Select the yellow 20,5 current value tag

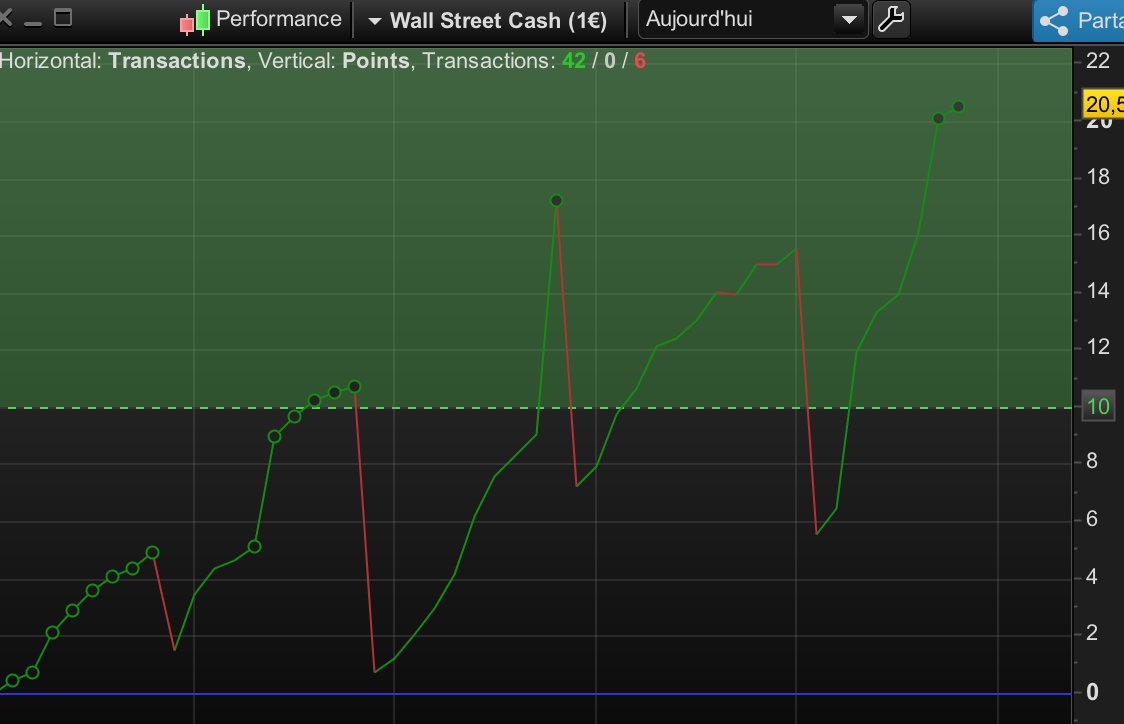[1102, 104]
